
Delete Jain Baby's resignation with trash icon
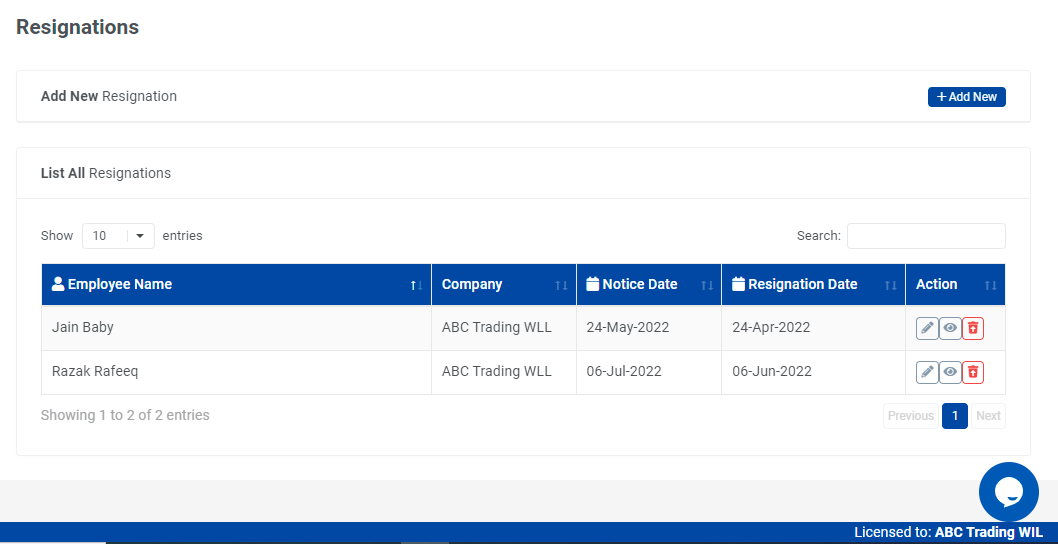[973, 328]
